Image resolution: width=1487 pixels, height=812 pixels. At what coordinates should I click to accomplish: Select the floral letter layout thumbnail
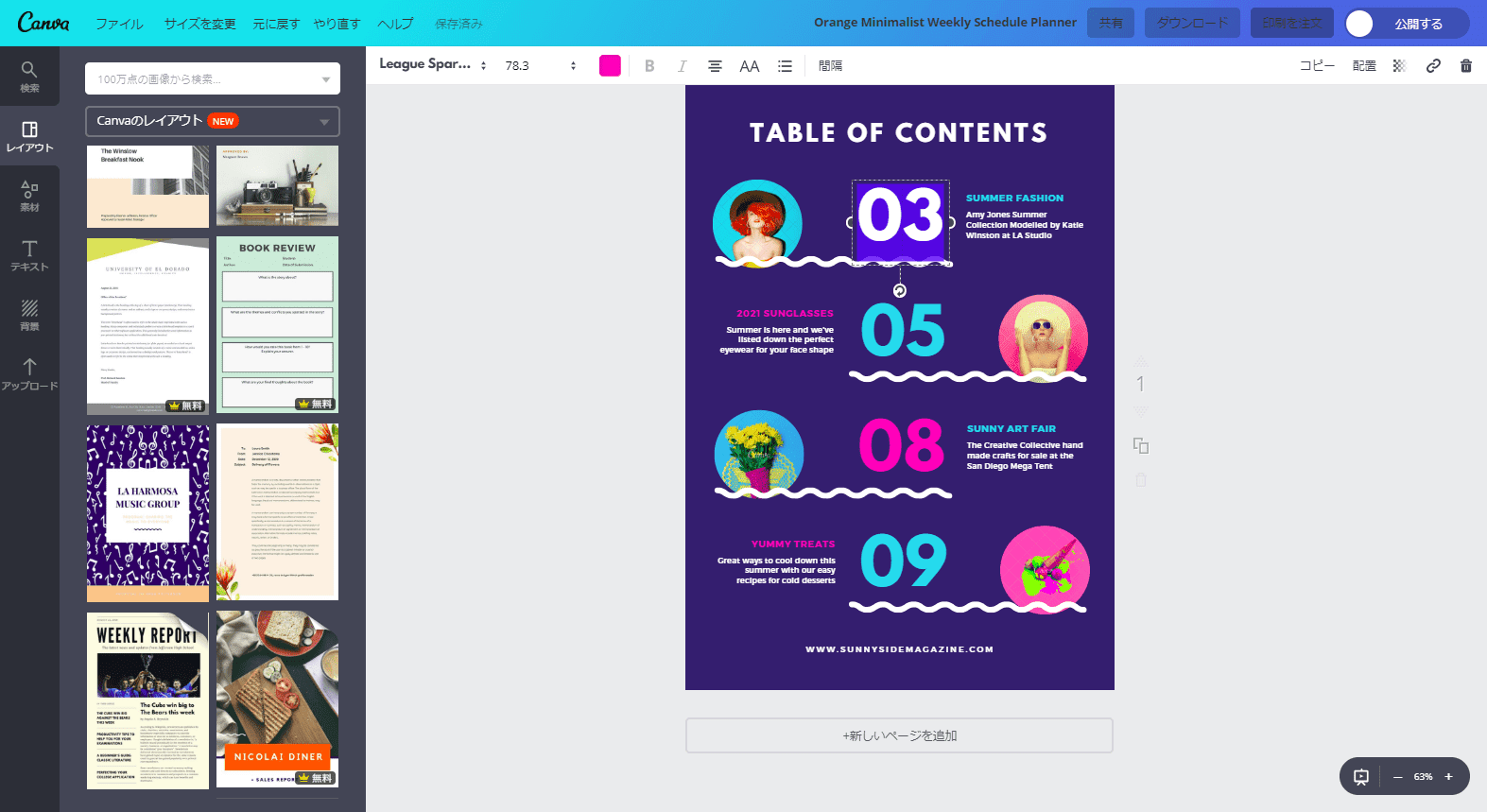[x=277, y=511]
